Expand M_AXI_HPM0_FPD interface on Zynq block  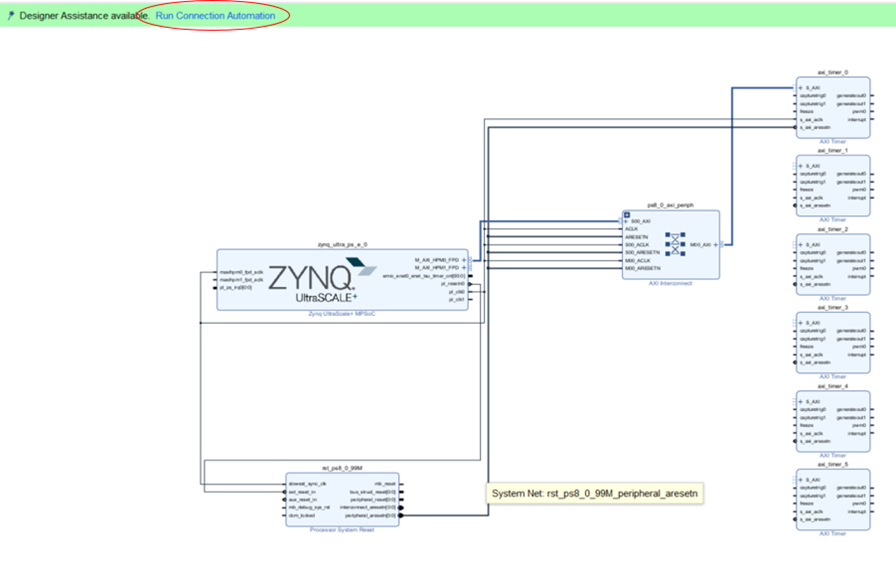coord(464,260)
